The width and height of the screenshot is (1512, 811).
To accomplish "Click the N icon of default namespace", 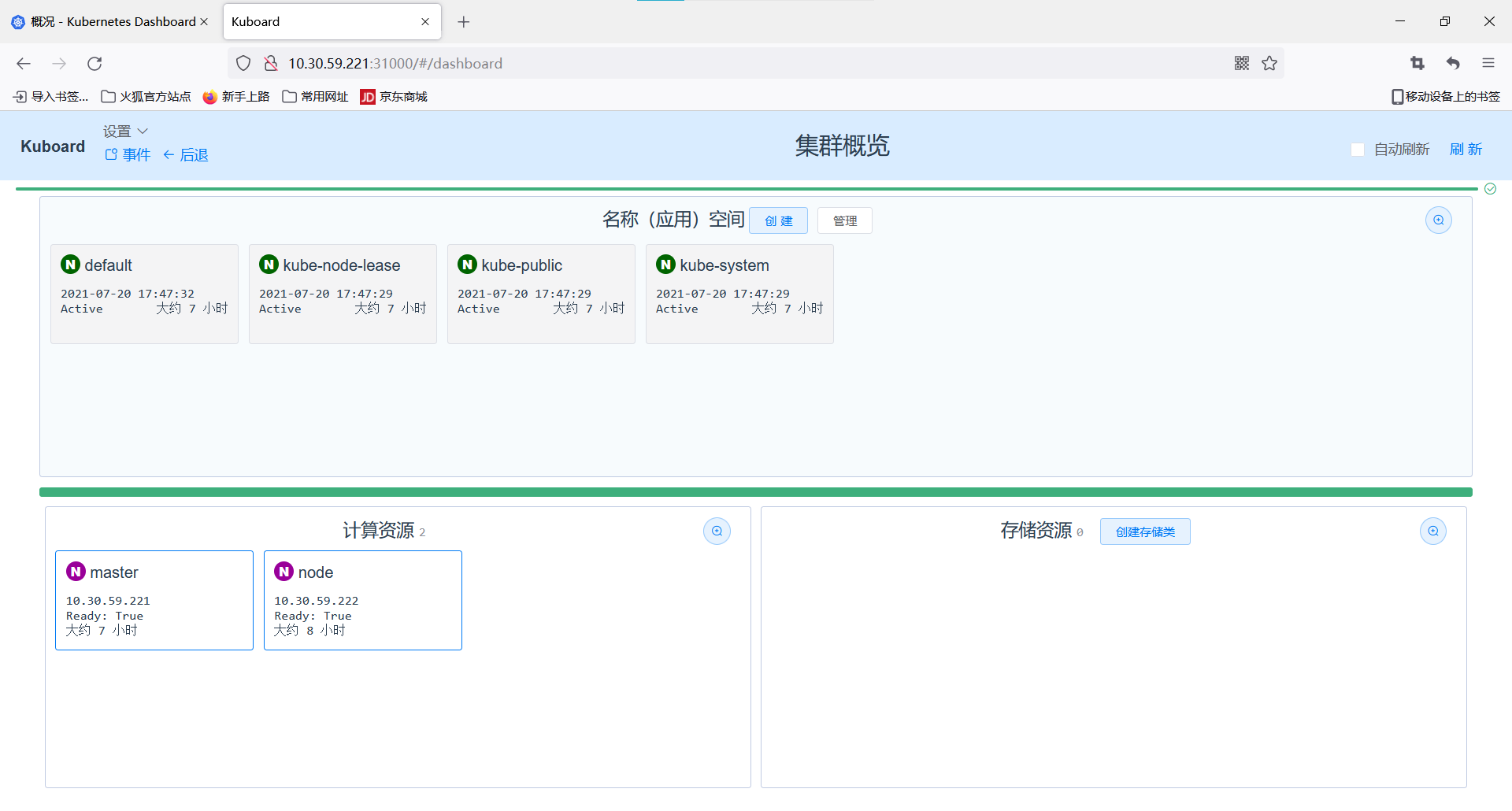I will (71, 265).
